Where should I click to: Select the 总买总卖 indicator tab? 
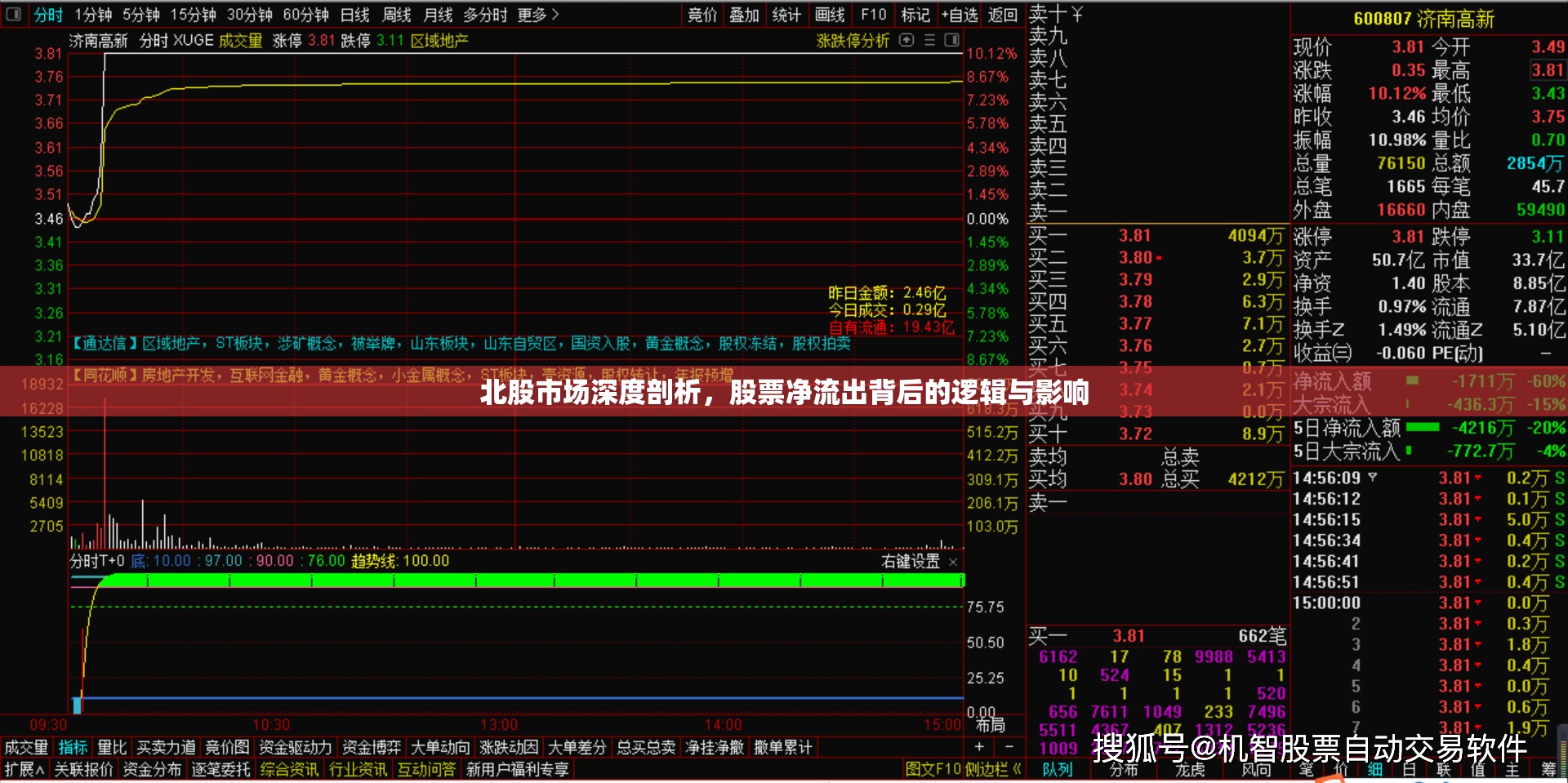click(x=646, y=747)
